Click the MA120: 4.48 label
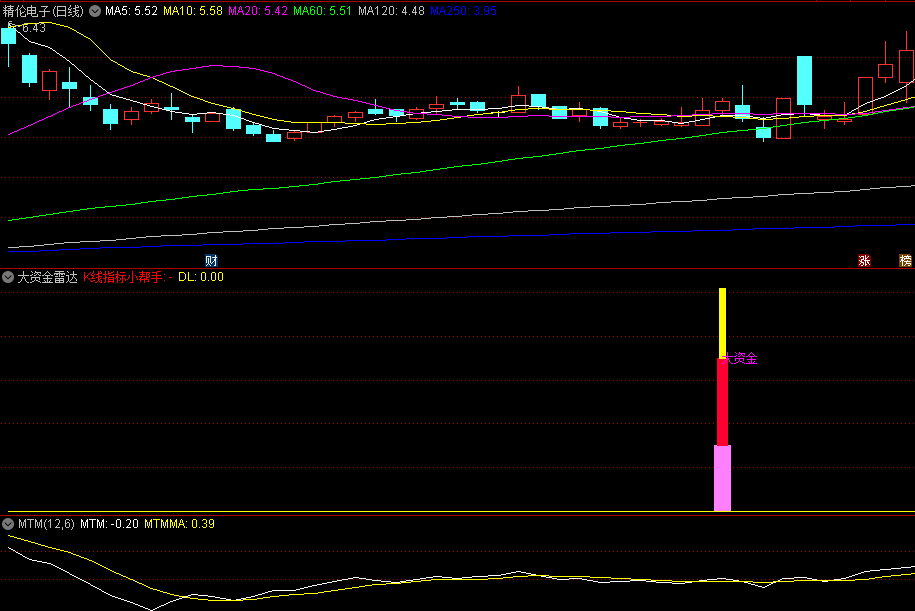 pos(391,11)
